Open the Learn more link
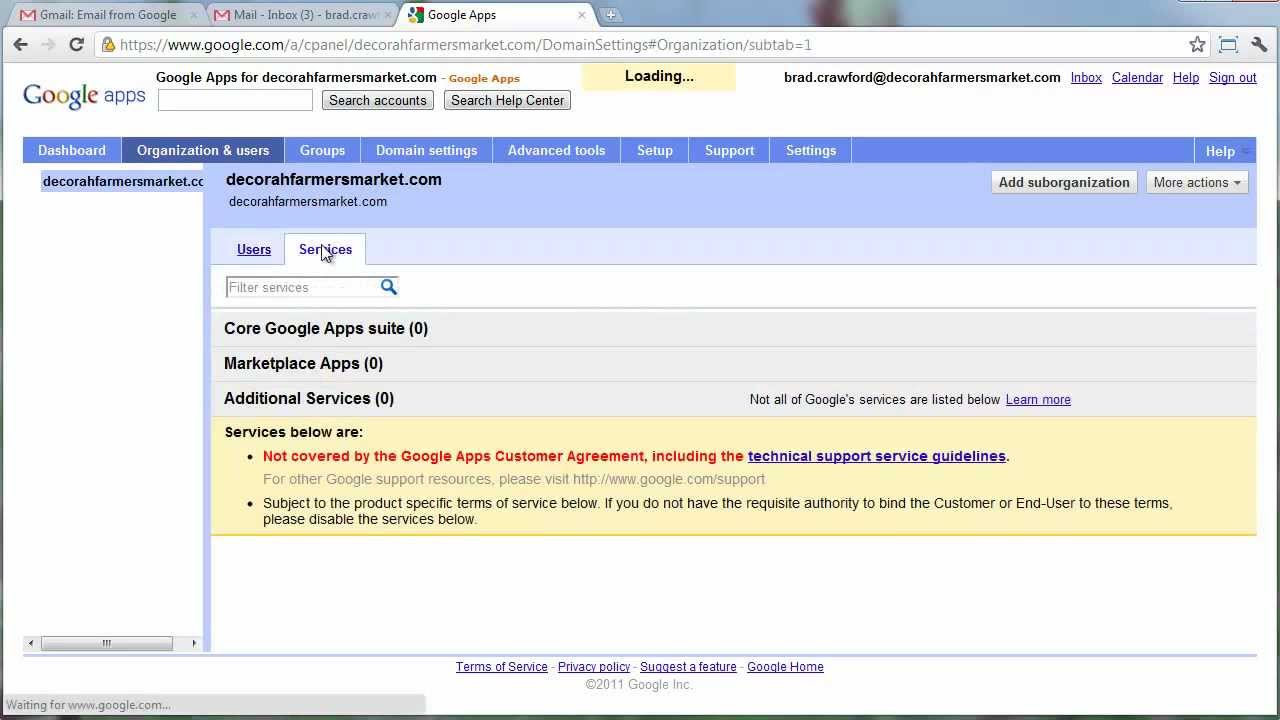Viewport: 1280px width, 720px height. click(1038, 399)
